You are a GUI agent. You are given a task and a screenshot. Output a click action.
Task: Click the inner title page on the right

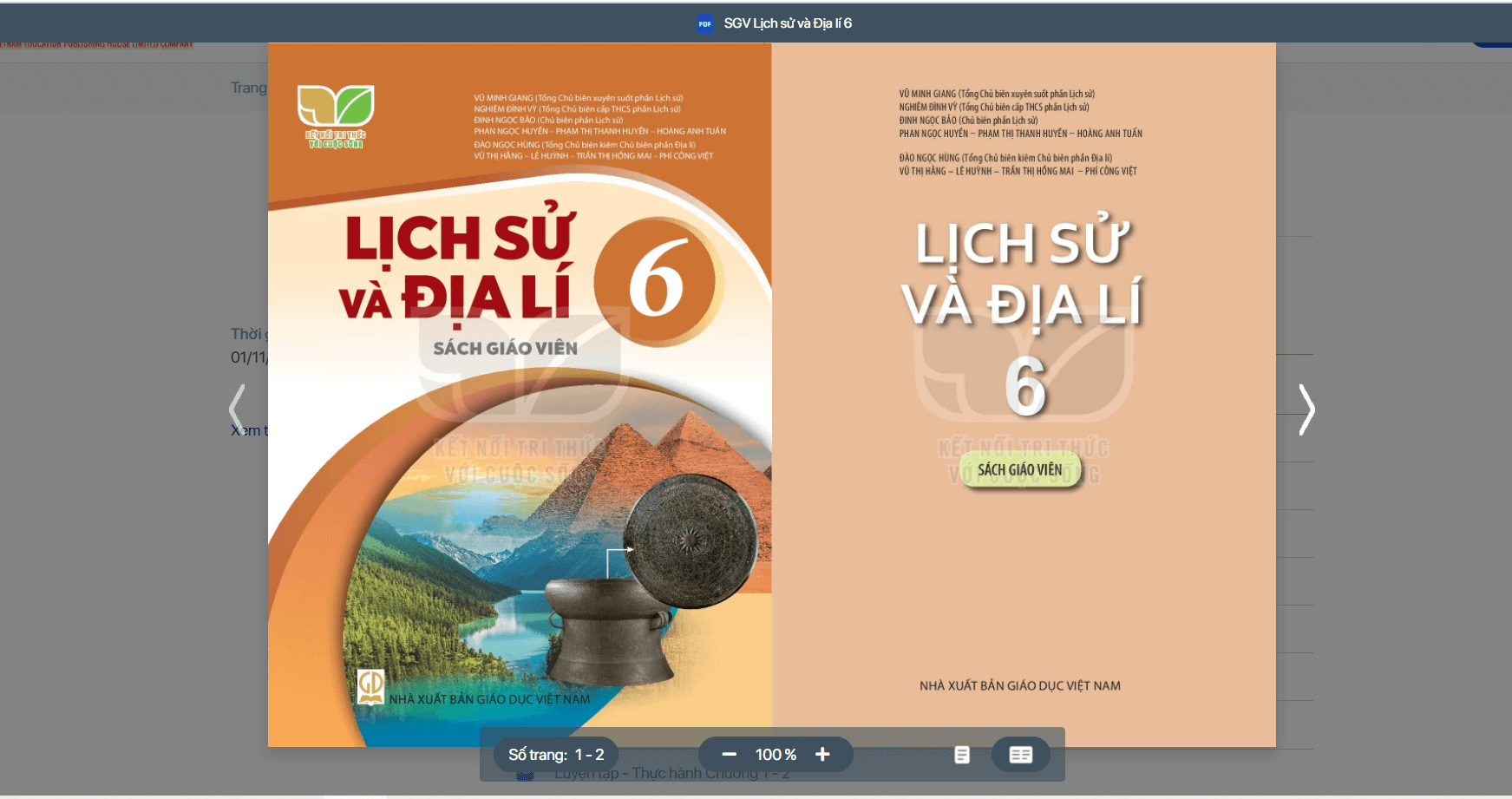pyautogui.click(x=1024, y=395)
